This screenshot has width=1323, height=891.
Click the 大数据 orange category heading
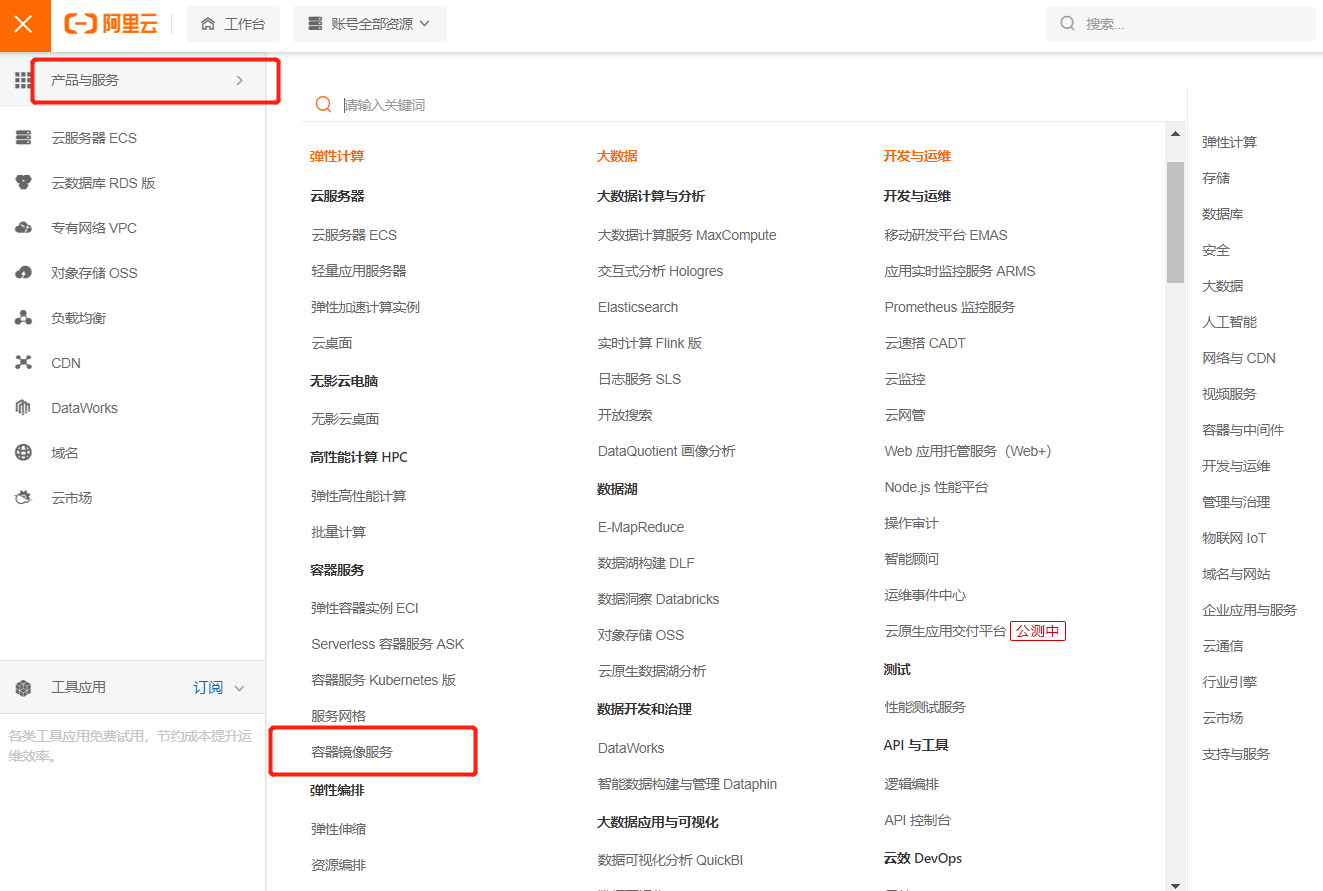pos(617,156)
